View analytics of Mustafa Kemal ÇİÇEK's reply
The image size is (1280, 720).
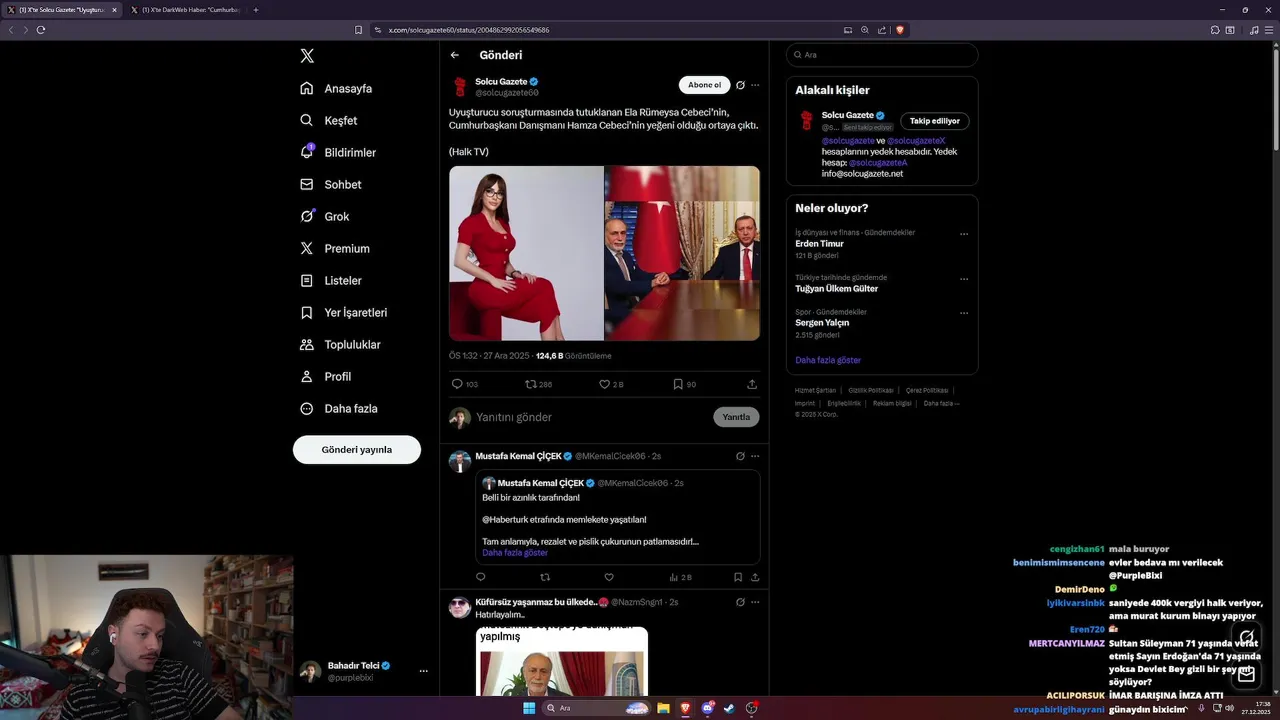point(680,577)
